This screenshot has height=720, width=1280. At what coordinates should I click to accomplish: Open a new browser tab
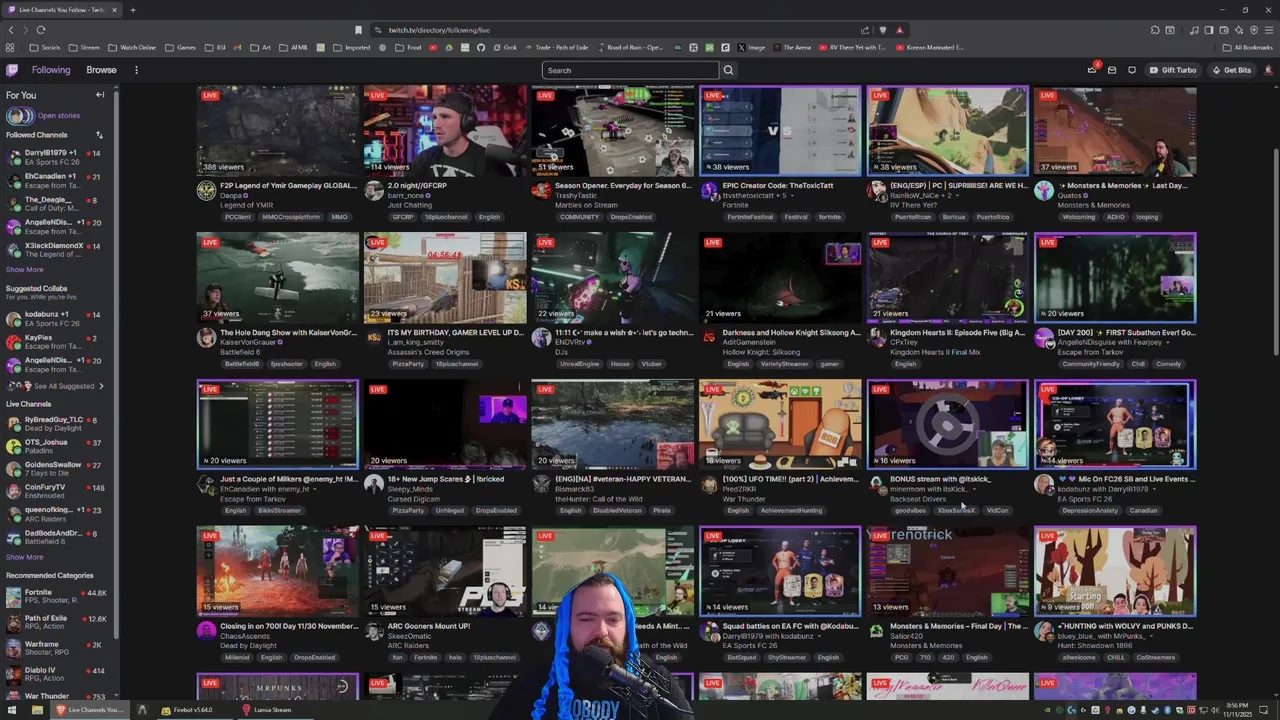point(132,10)
